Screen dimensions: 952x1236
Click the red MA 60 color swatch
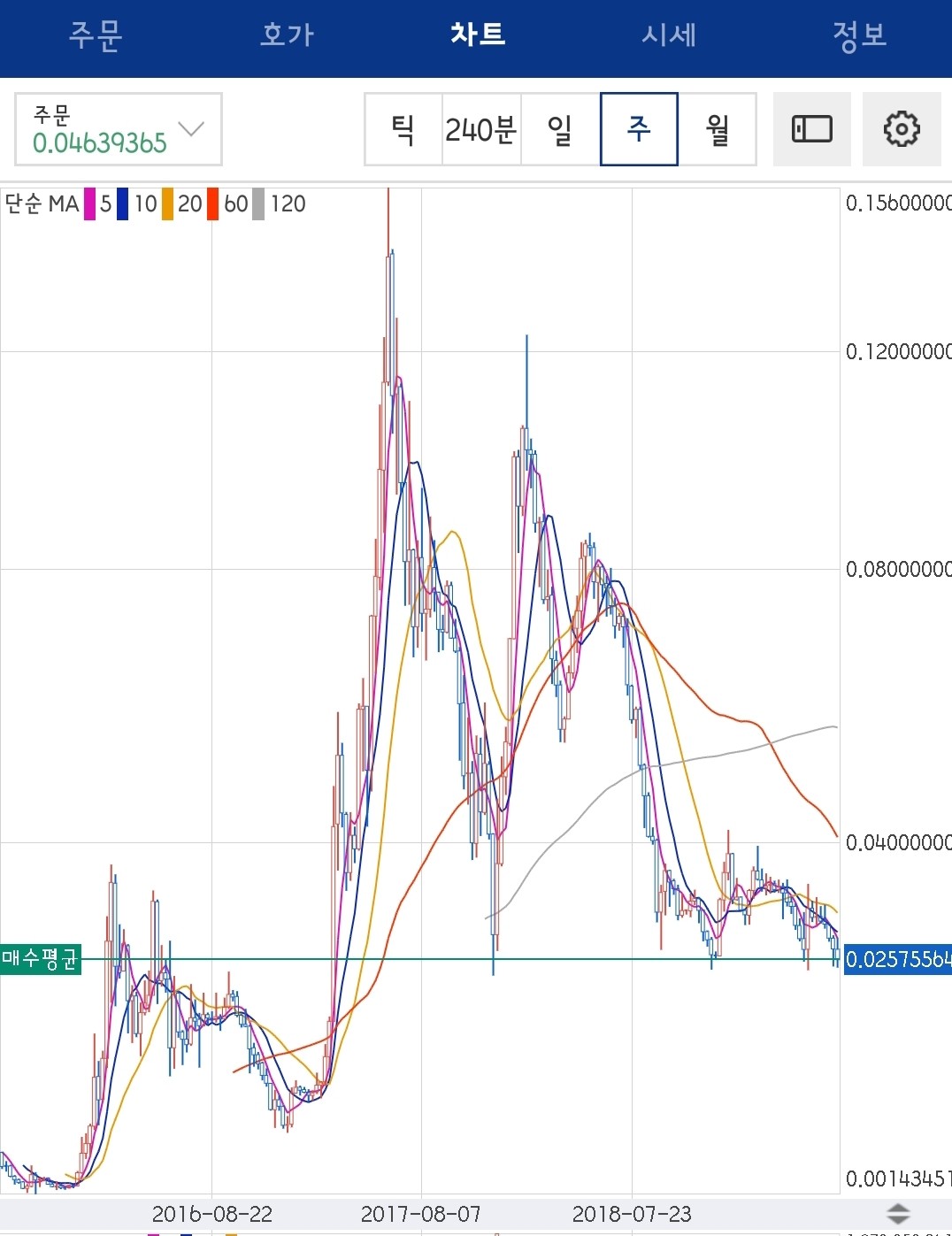tap(212, 204)
